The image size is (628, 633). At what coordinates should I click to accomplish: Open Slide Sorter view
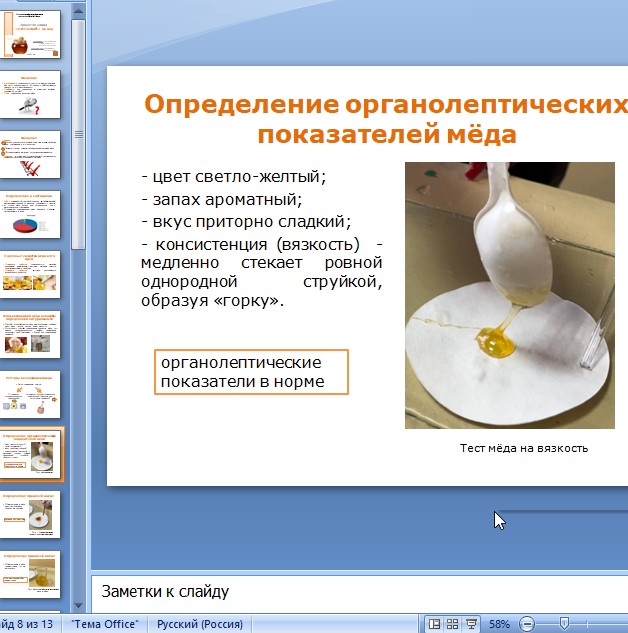pyautogui.click(x=453, y=624)
